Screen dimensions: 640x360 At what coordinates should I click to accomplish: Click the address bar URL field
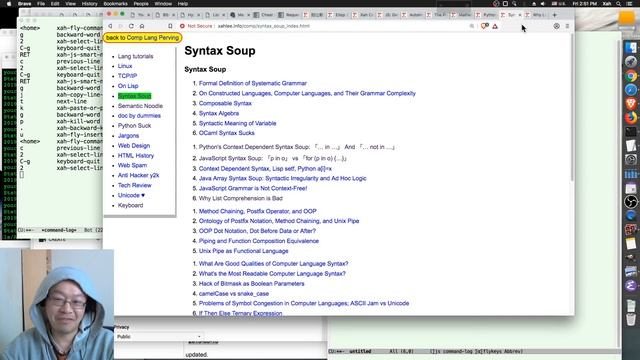coord(327,26)
